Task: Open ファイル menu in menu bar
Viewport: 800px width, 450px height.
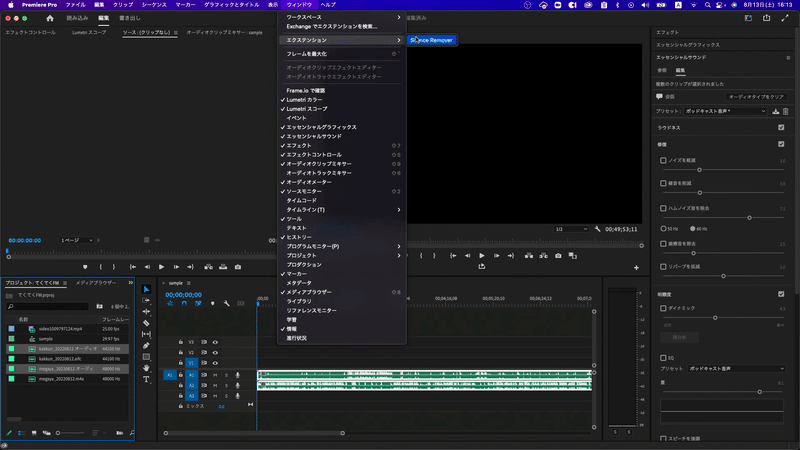Action: click(75, 5)
